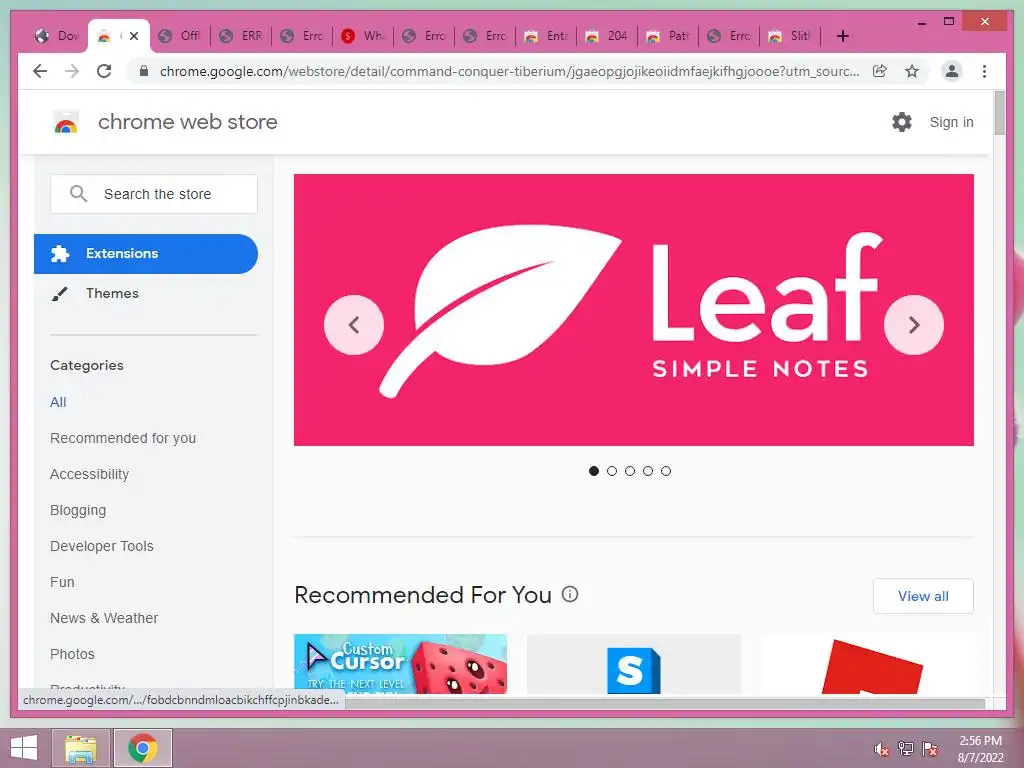Choose News & Weather category
This screenshot has width=1024, height=768.
coord(104,618)
